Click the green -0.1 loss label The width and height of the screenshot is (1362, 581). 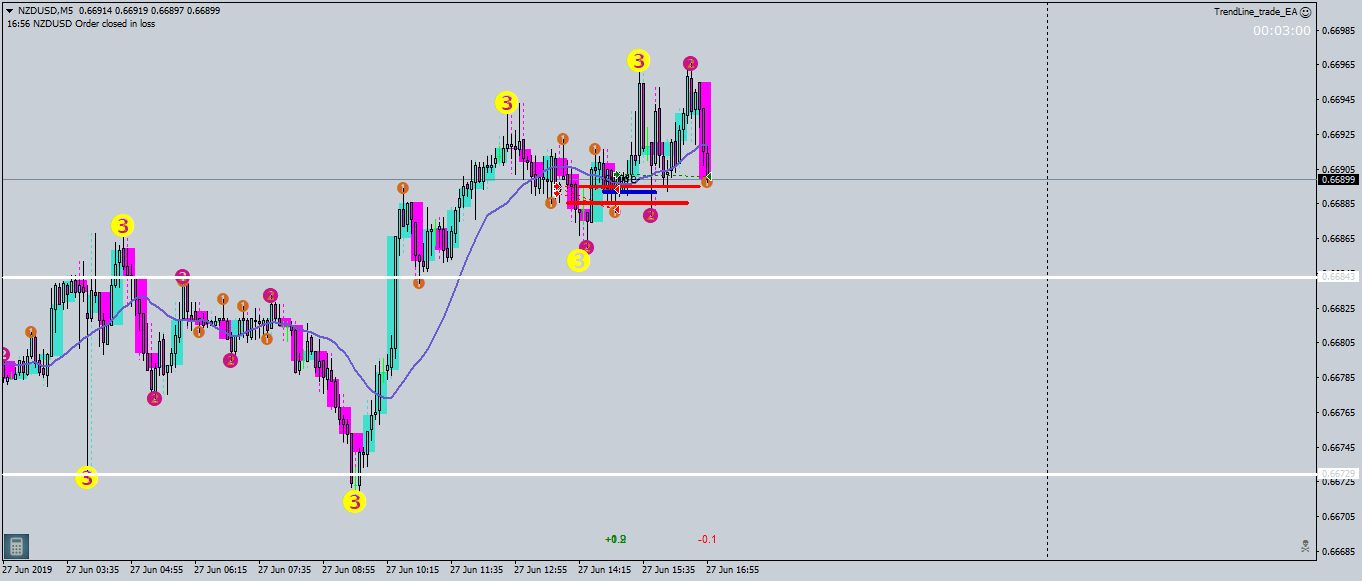point(707,540)
